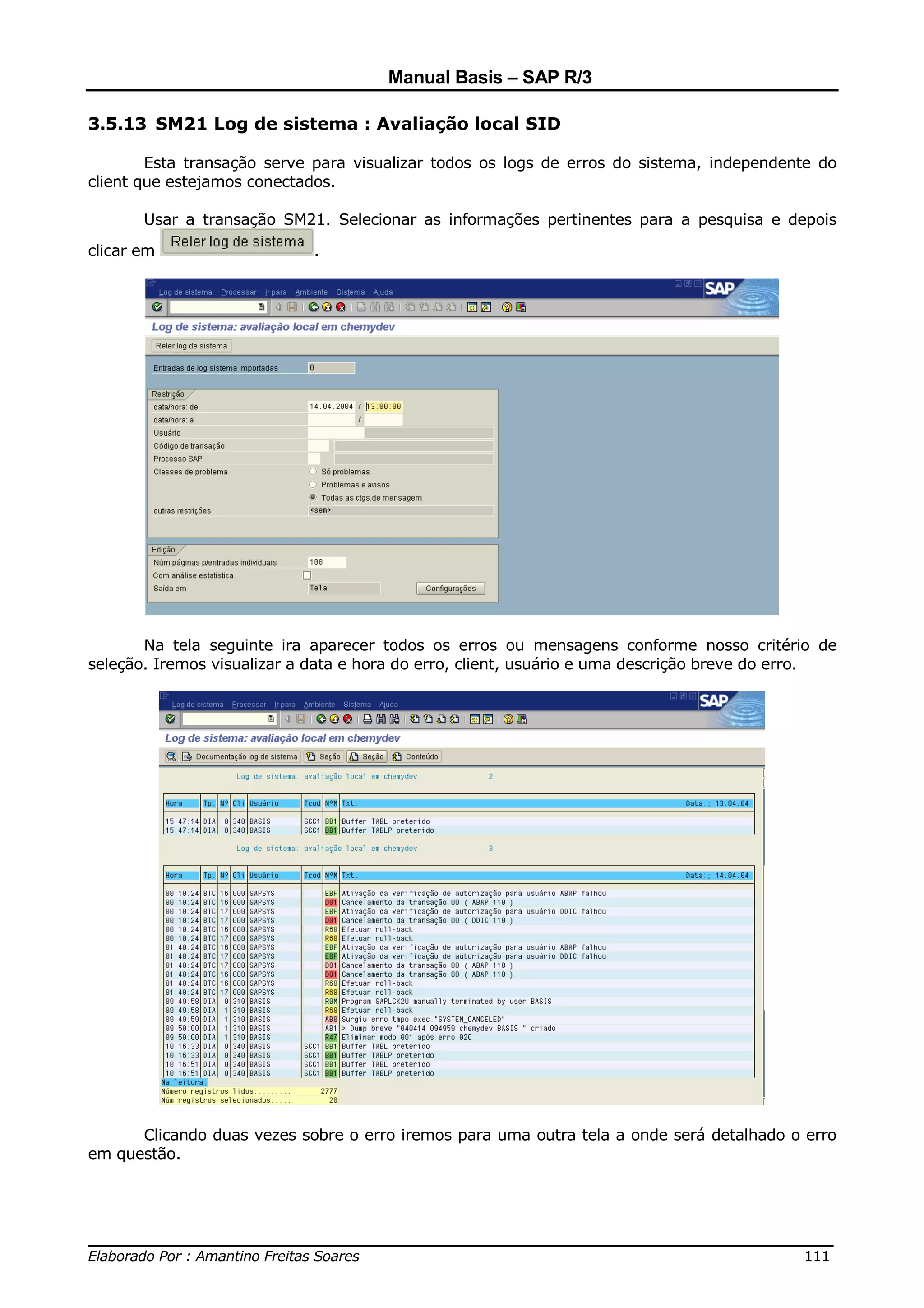Click the yellow Exit icon in the upper SAP window
This screenshot has height=1308, width=924.
coord(327,307)
